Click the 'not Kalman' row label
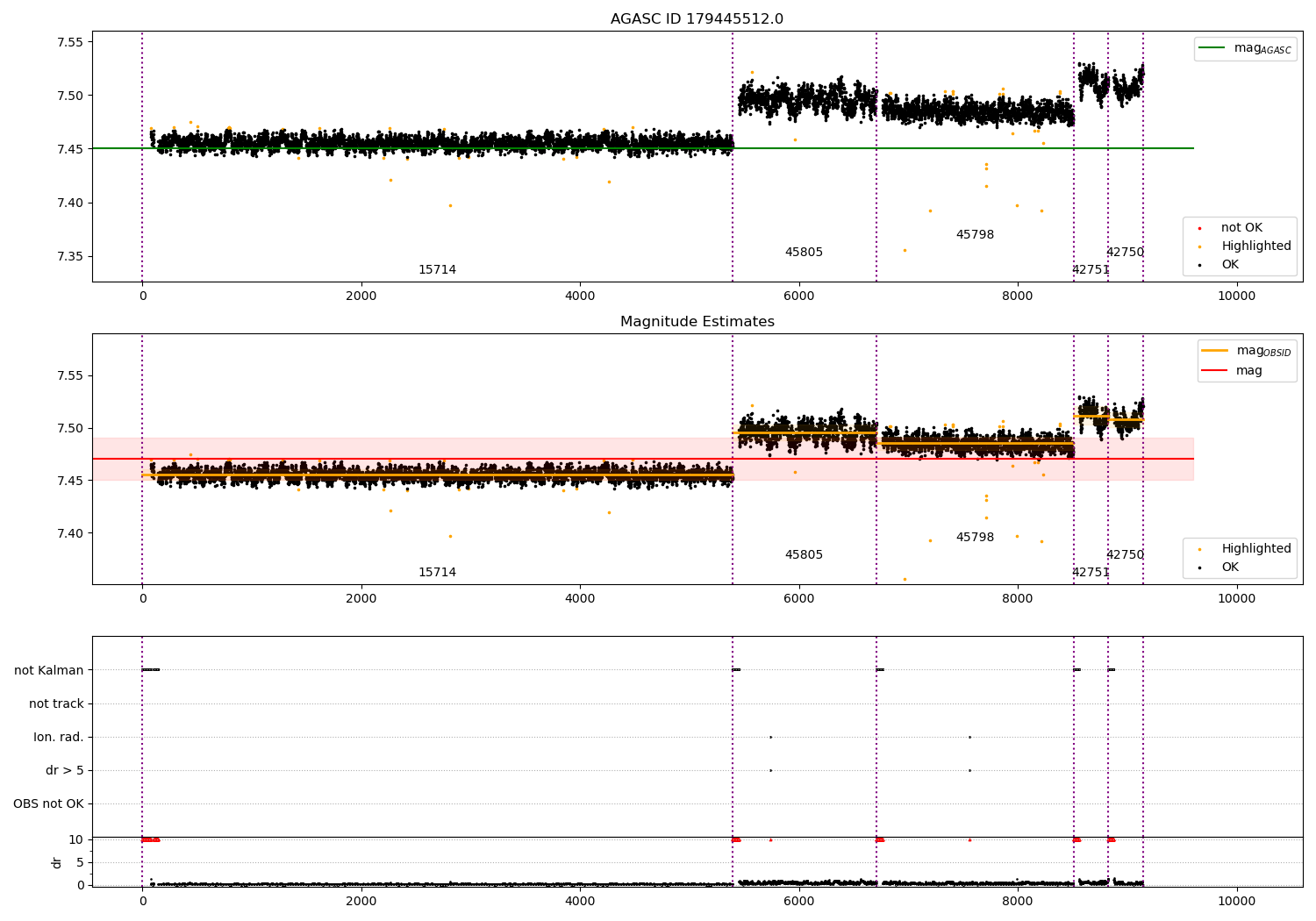The height and width of the screenshot is (921, 1316). click(x=49, y=670)
